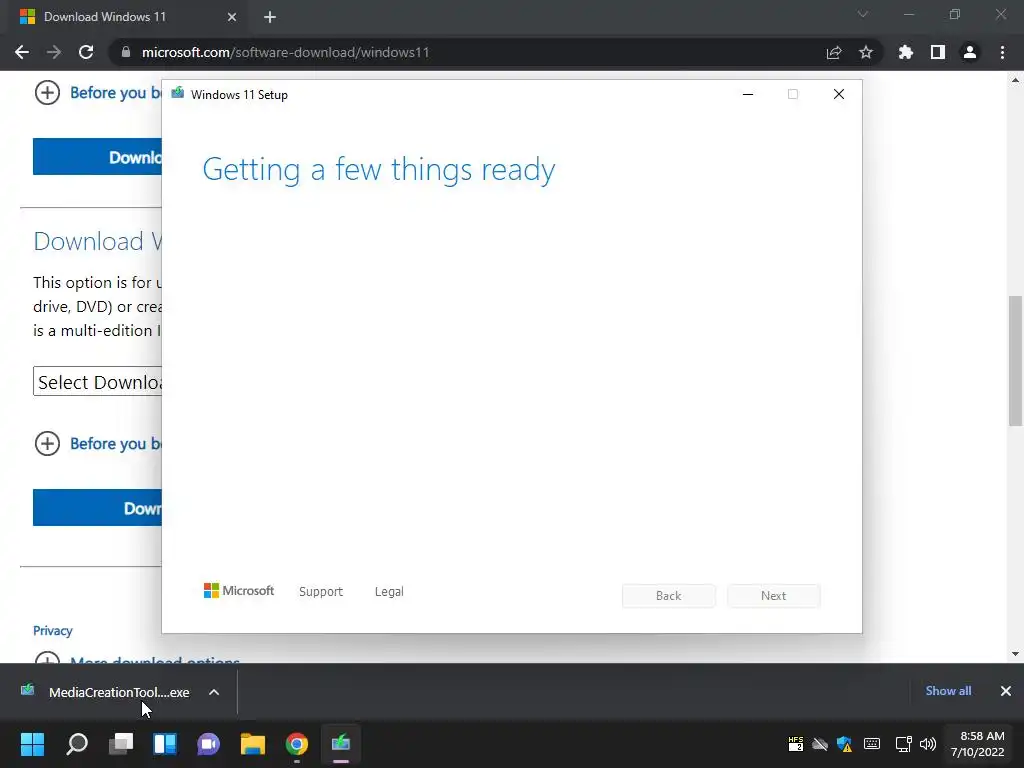Image resolution: width=1024 pixels, height=768 pixels.
Task: Open Chrome extensions puzzle icon
Action: click(x=906, y=52)
